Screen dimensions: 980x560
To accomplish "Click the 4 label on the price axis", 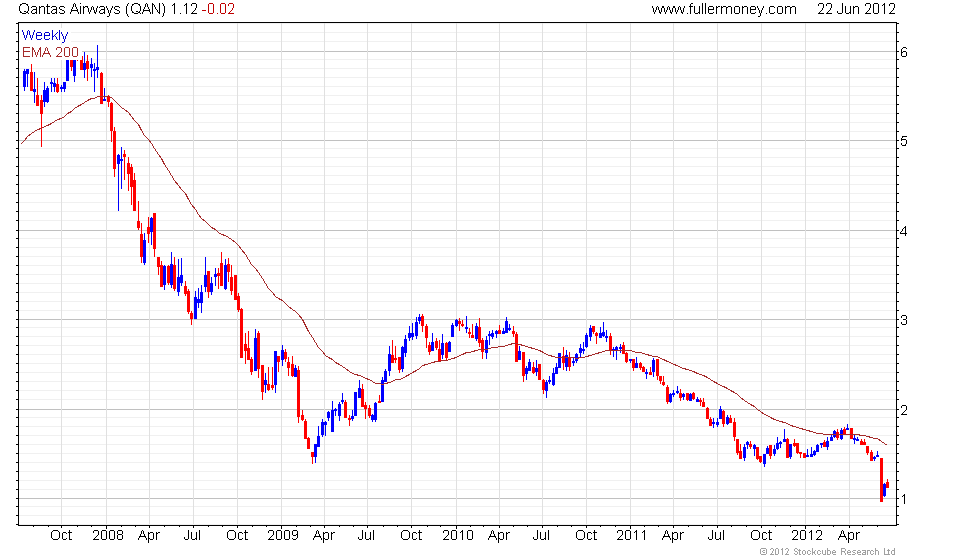I will click(904, 231).
